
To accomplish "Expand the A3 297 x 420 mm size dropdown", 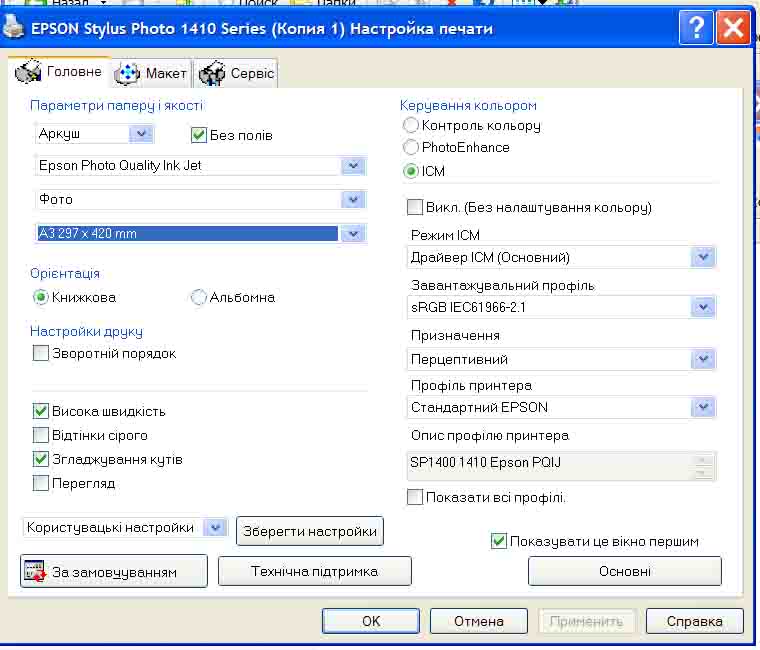I will click(353, 234).
